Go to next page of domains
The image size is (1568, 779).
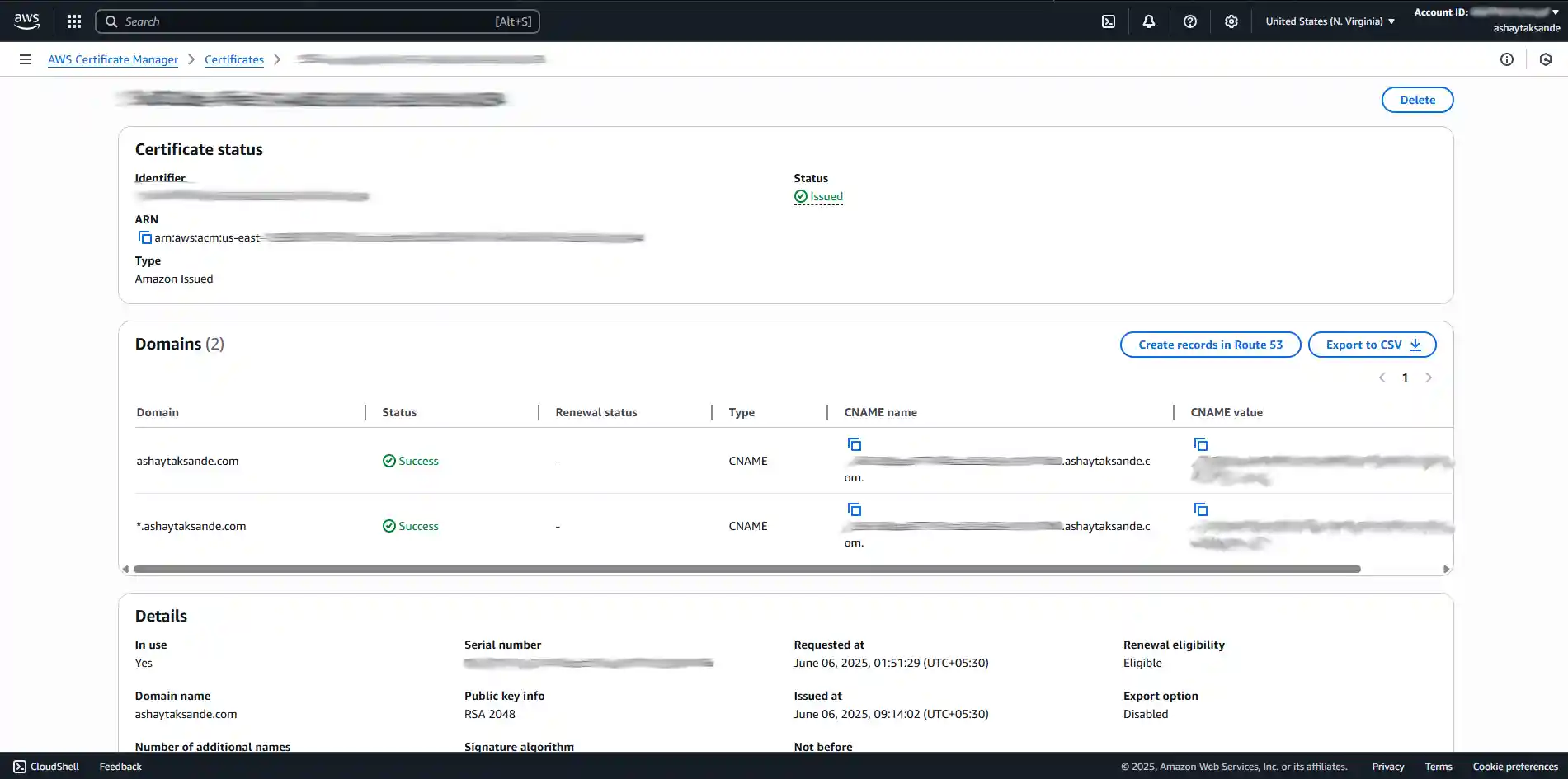[1429, 378]
